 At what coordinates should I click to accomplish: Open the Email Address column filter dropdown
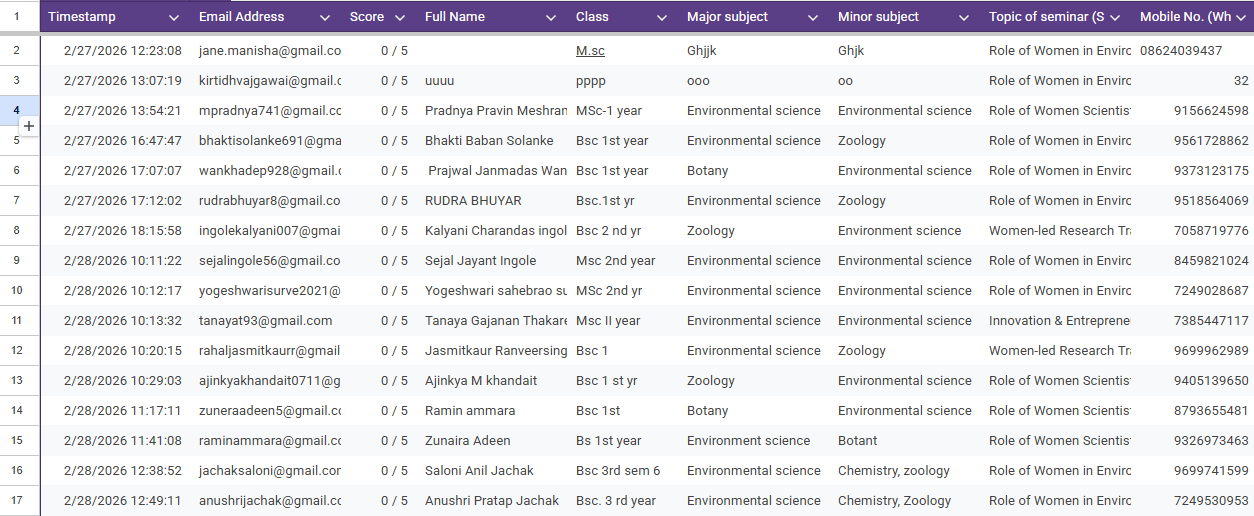pyautogui.click(x=325, y=18)
